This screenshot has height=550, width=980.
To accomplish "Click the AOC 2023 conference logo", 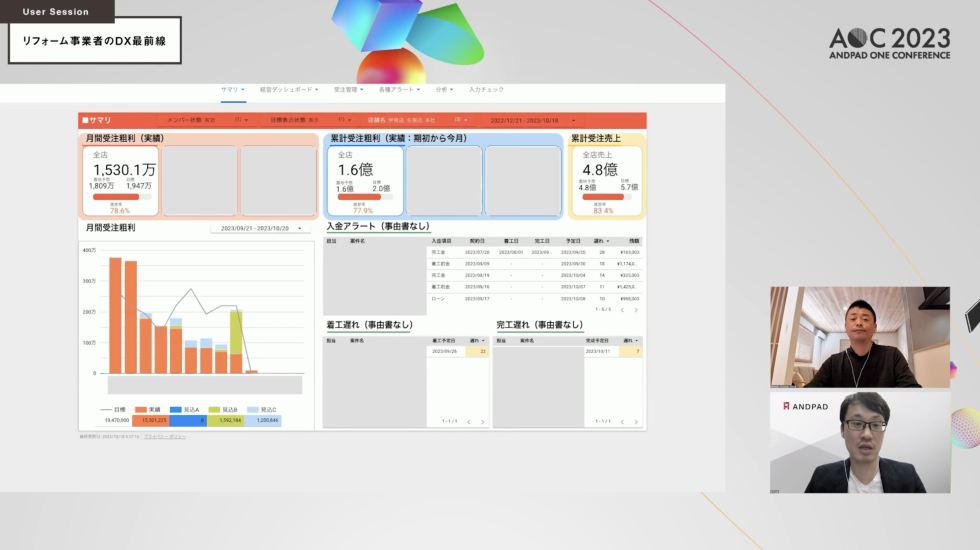I will tap(889, 43).
